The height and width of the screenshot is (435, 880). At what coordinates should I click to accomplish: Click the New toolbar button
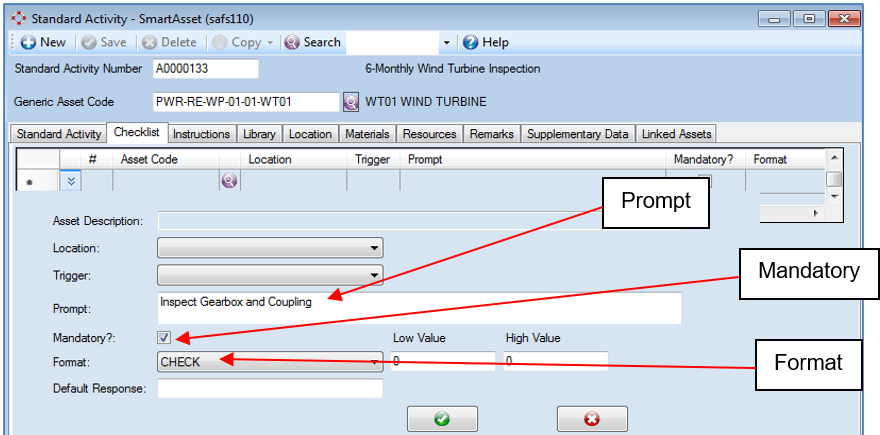43,42
